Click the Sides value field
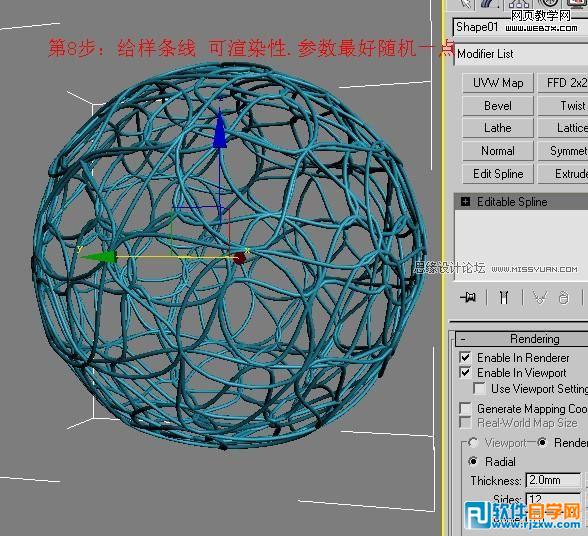The height and width of the screenshot is (536, 588). (553, 499)
